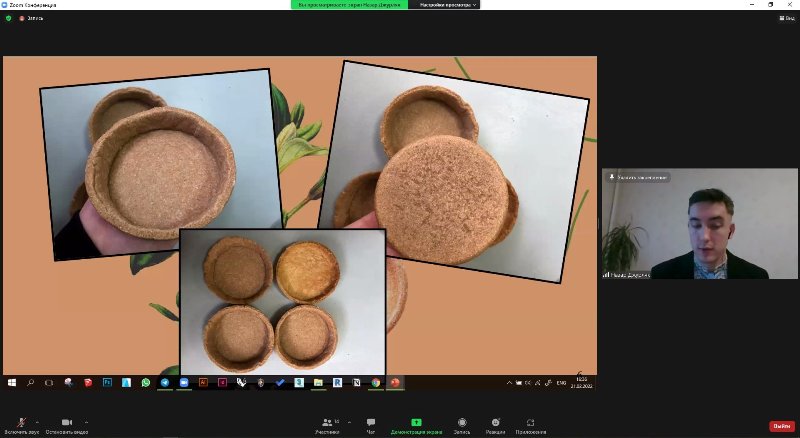Open the Reactions menu

495,423
